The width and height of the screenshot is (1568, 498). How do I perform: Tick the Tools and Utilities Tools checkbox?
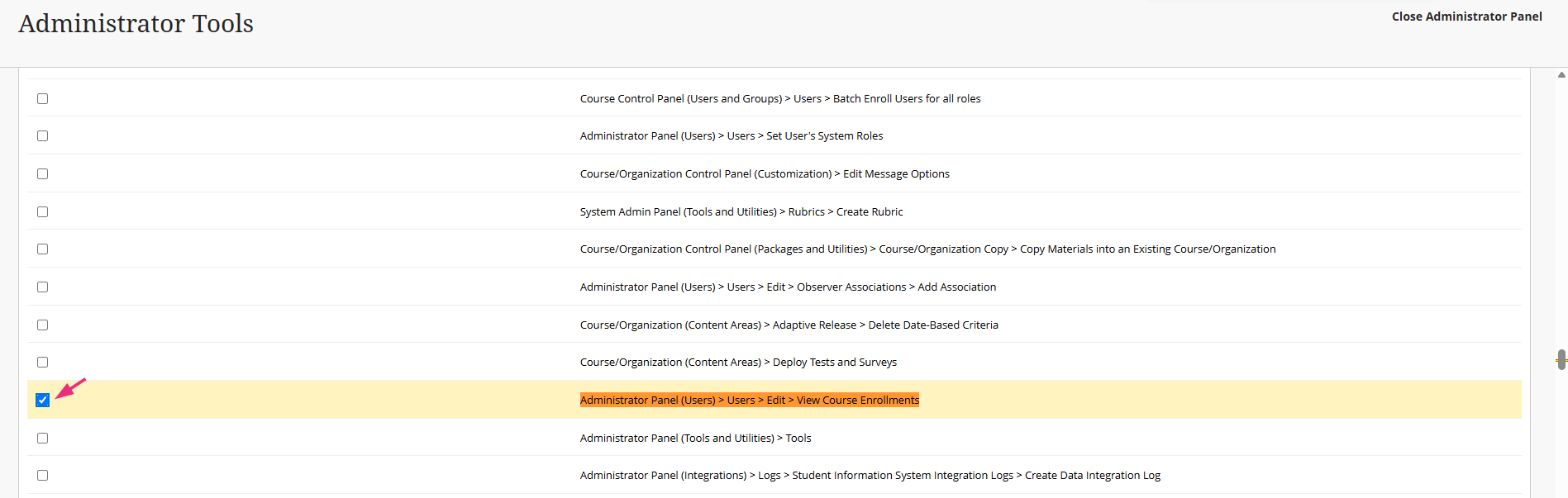pos(43,439)
